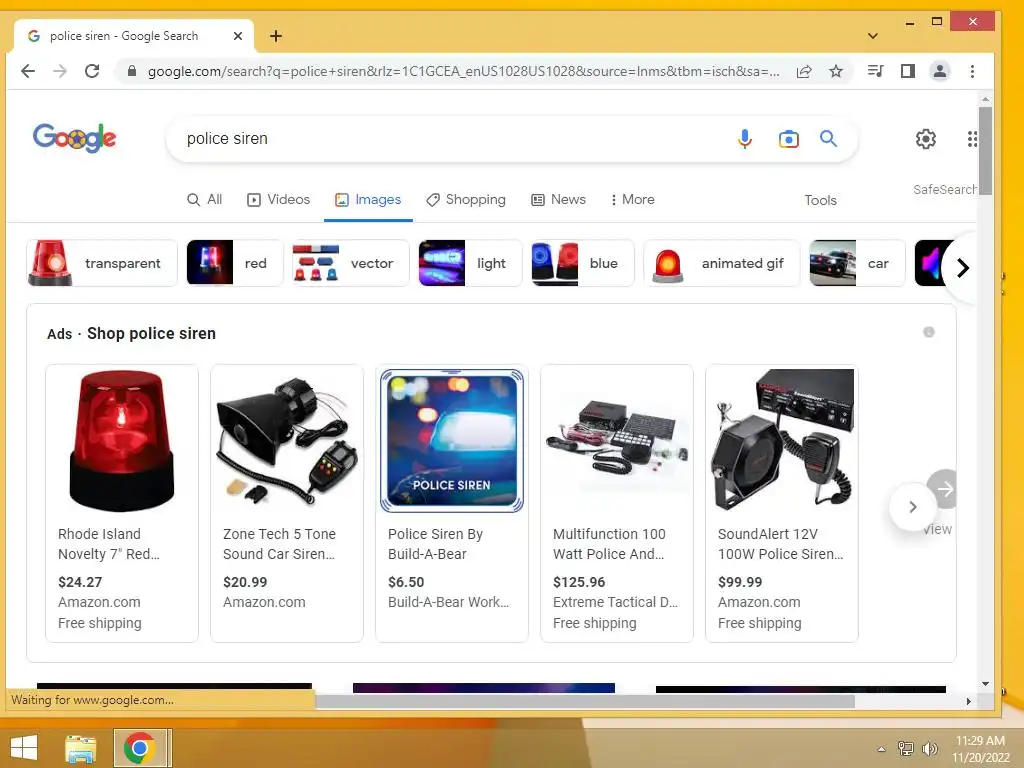Open Google quick settings gear
Image resolution: width=1024 pixels, height=768 pixels.
click(925, 138)
